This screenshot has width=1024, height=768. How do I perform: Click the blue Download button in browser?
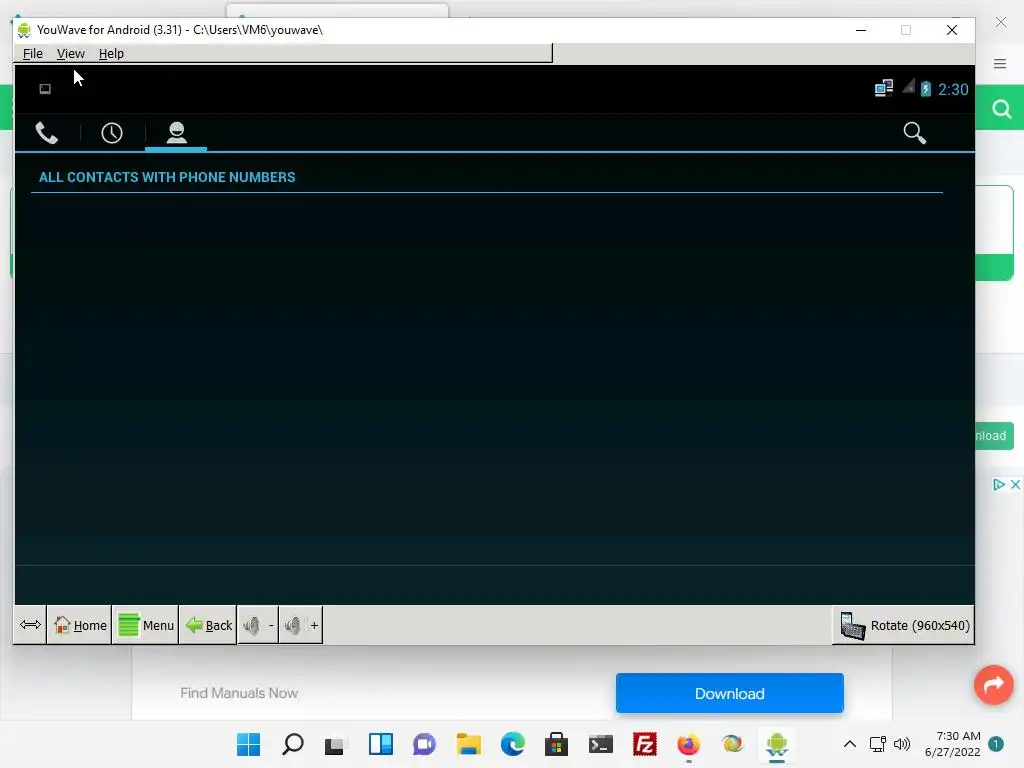[729, 694]
